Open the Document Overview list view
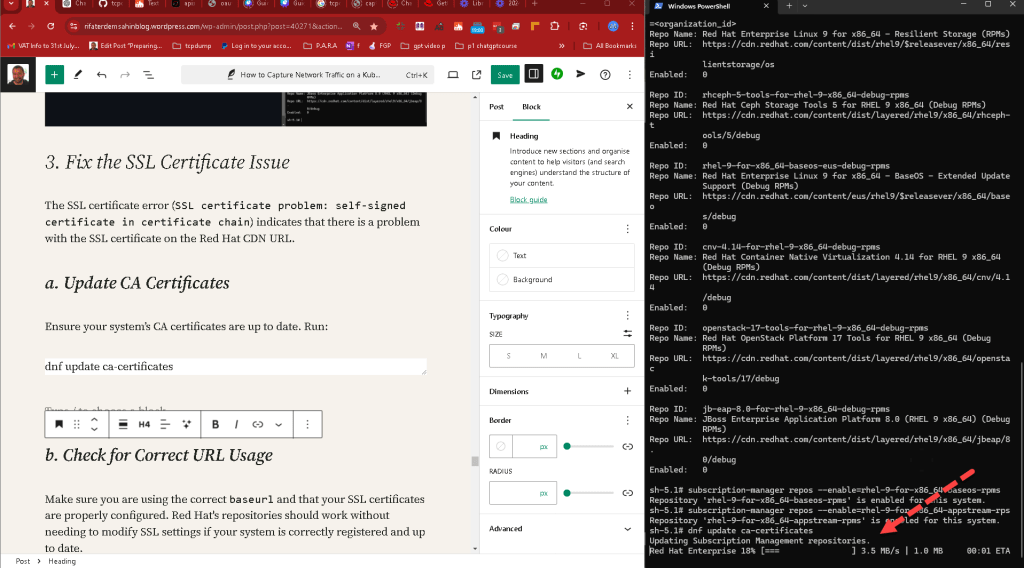This screenshot has height=568, width=1024. tap(148, 75)
